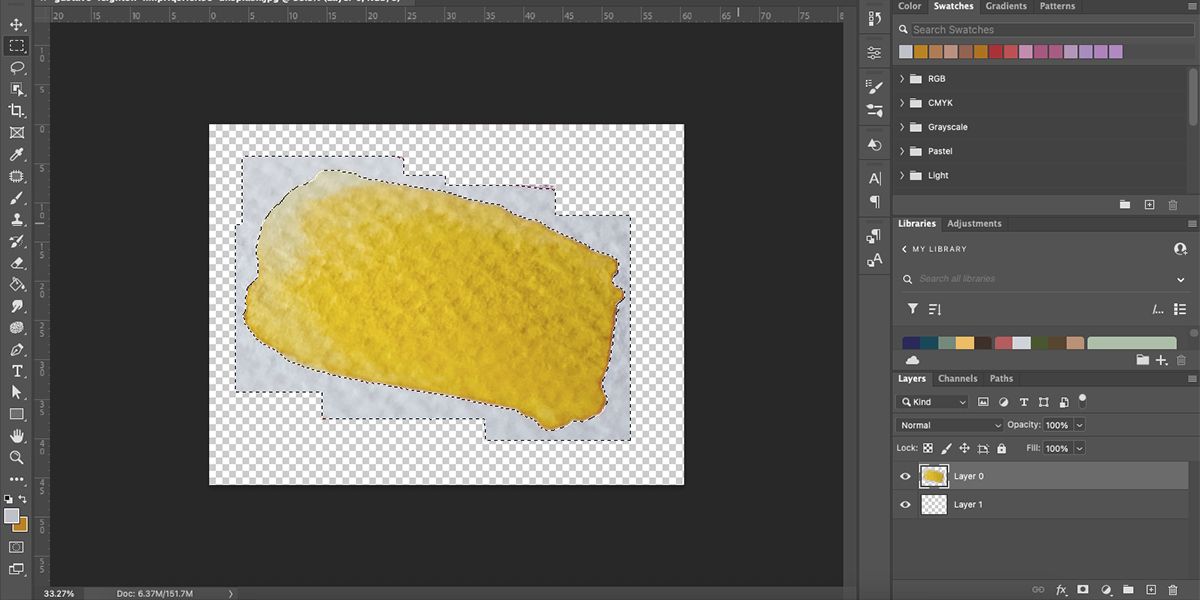1200x600 pixels.
Task: Switch to the Channels tab
Action: (x=958, y=378)
